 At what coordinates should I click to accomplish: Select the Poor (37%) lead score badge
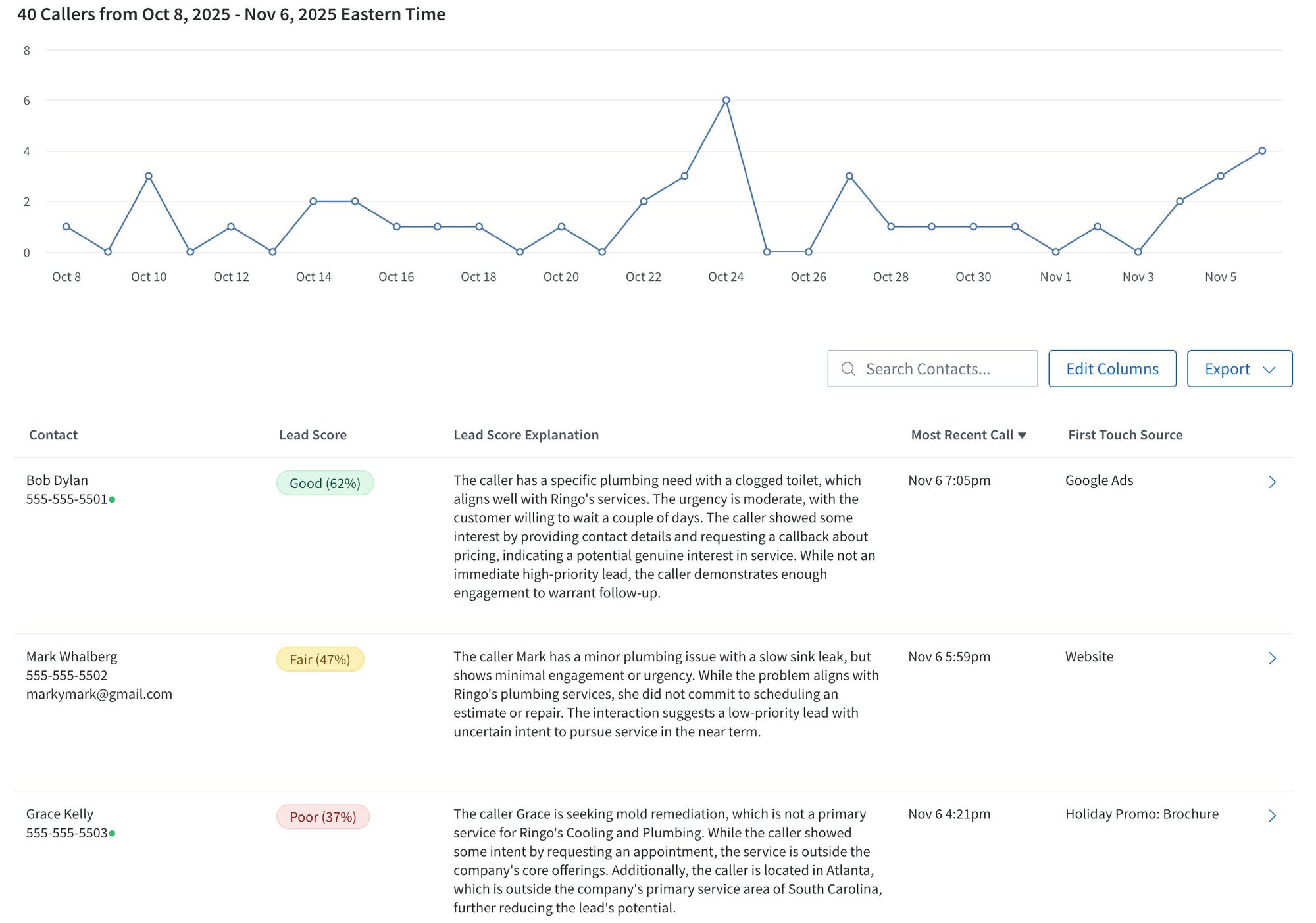(x=323, y=816)
